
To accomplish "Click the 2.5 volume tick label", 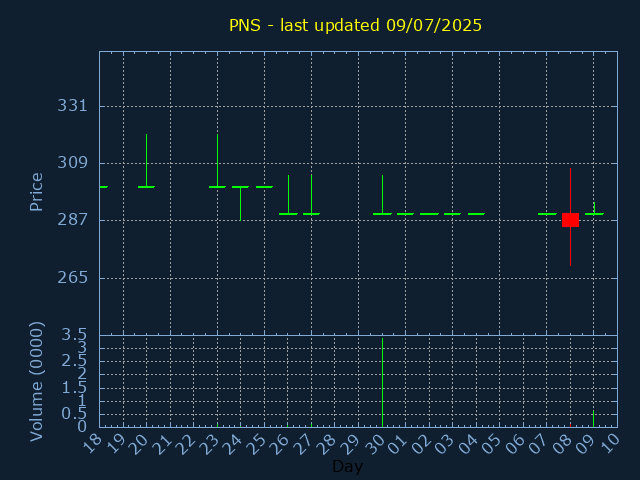I will coord(74,361).
